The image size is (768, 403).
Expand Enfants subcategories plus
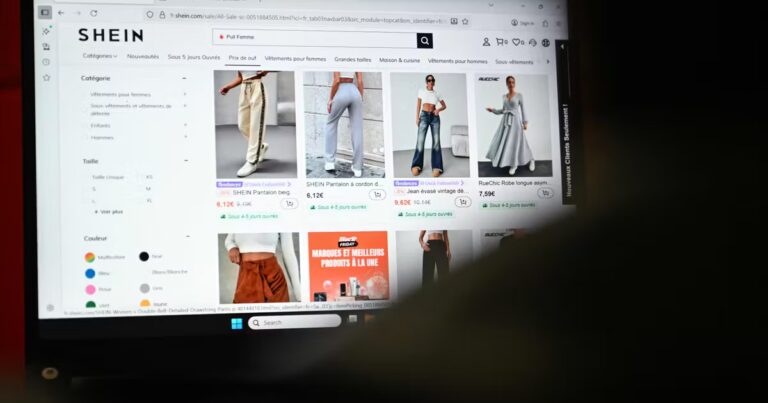coord(186,125)
